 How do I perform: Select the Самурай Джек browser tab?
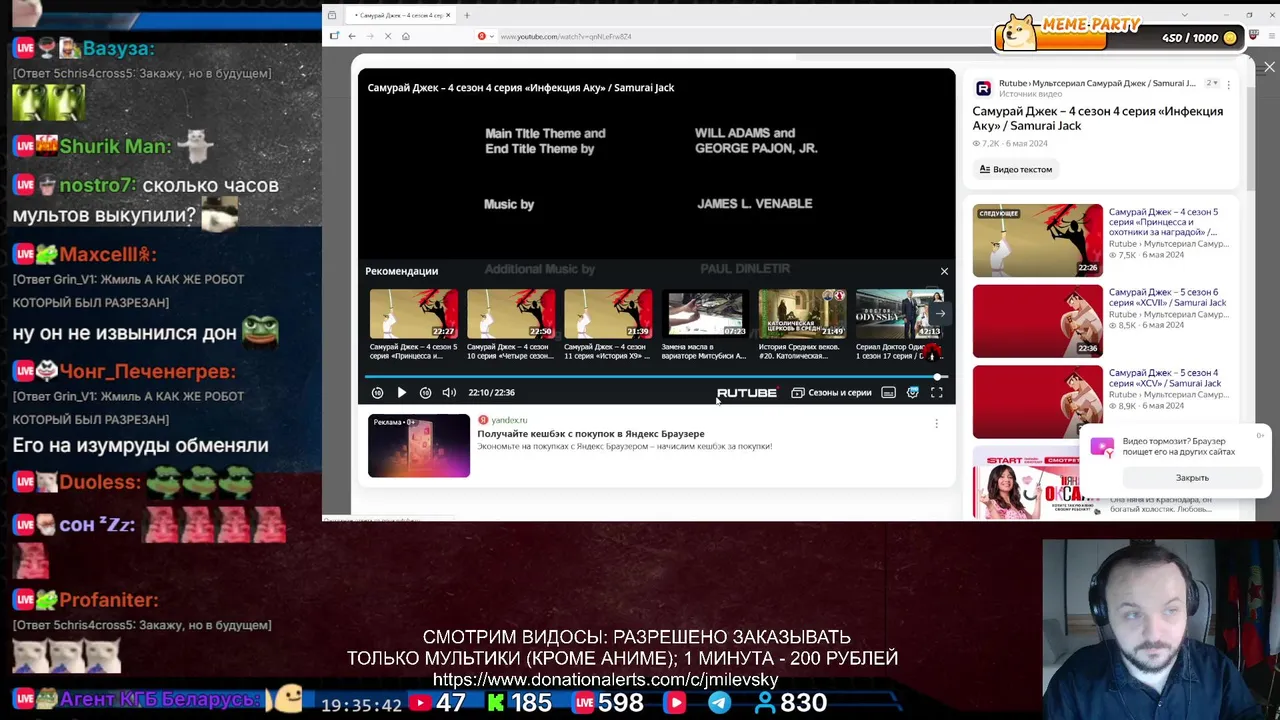(399, 15)
